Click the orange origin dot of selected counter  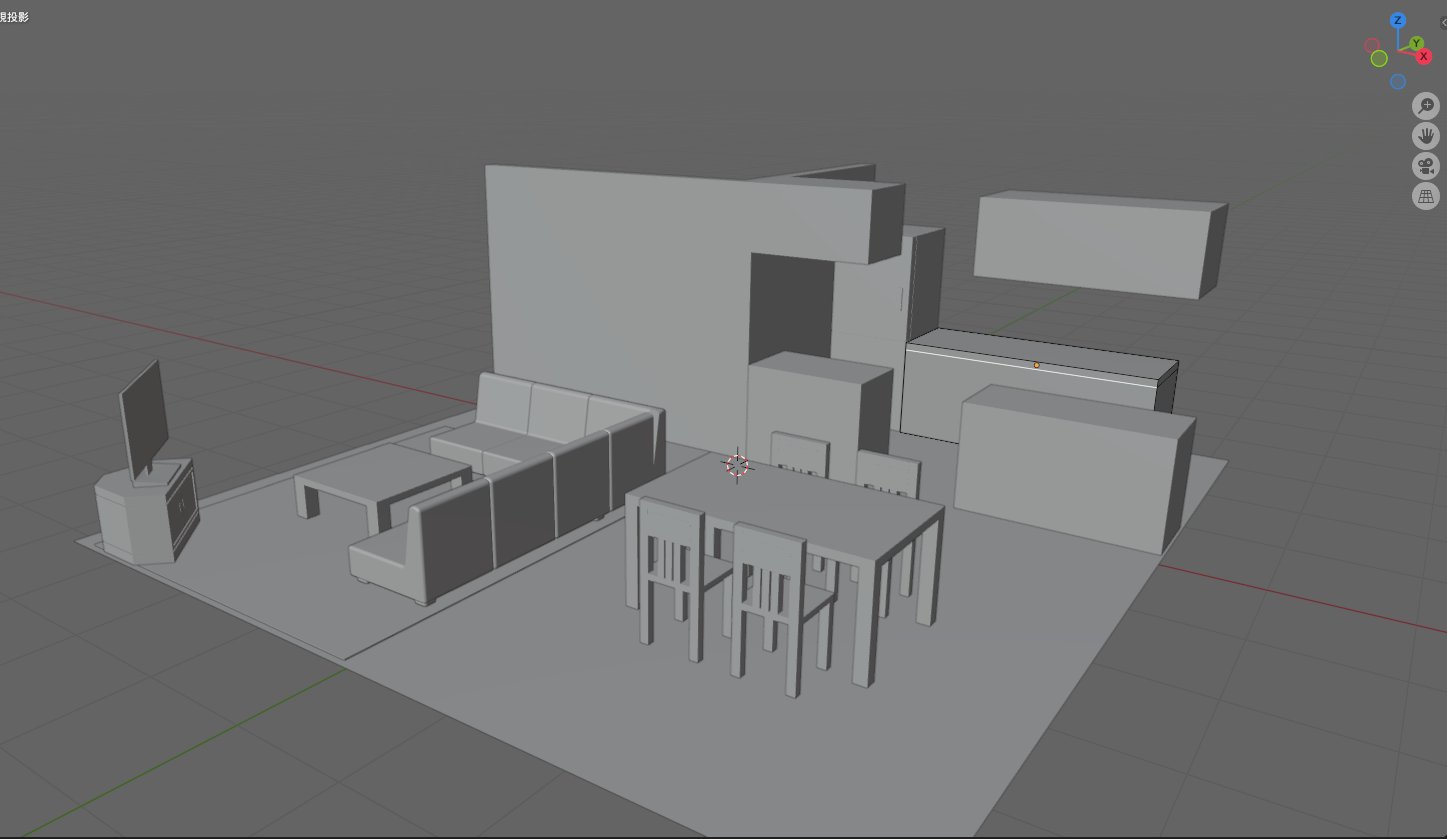pos(1036,365)
